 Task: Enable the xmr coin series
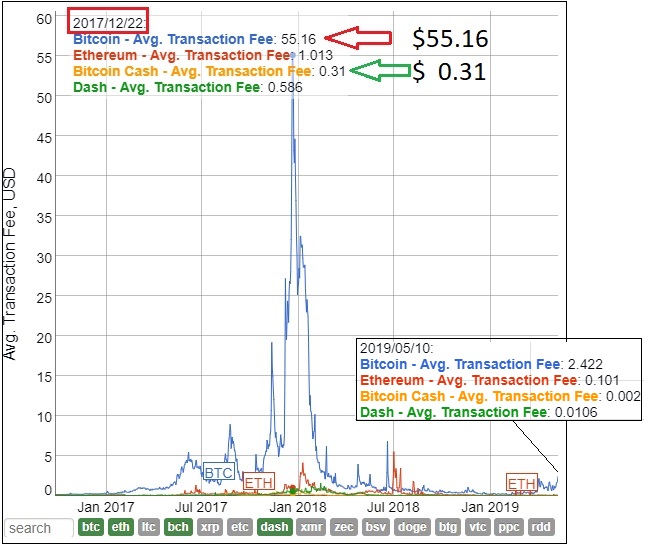click(311, 527)
